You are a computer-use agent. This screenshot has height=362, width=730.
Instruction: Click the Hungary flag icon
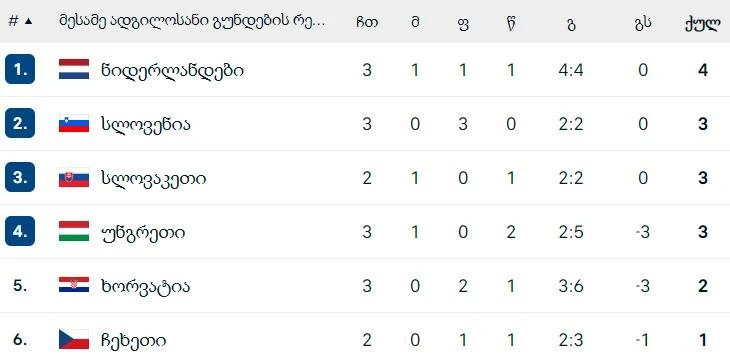coord(74,231)
